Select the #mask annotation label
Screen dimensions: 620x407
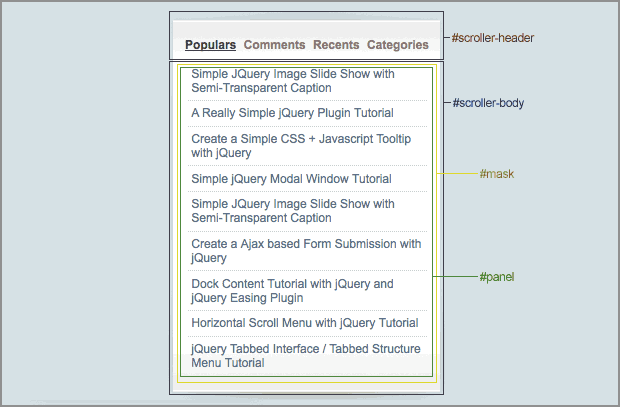click(497, 174)
